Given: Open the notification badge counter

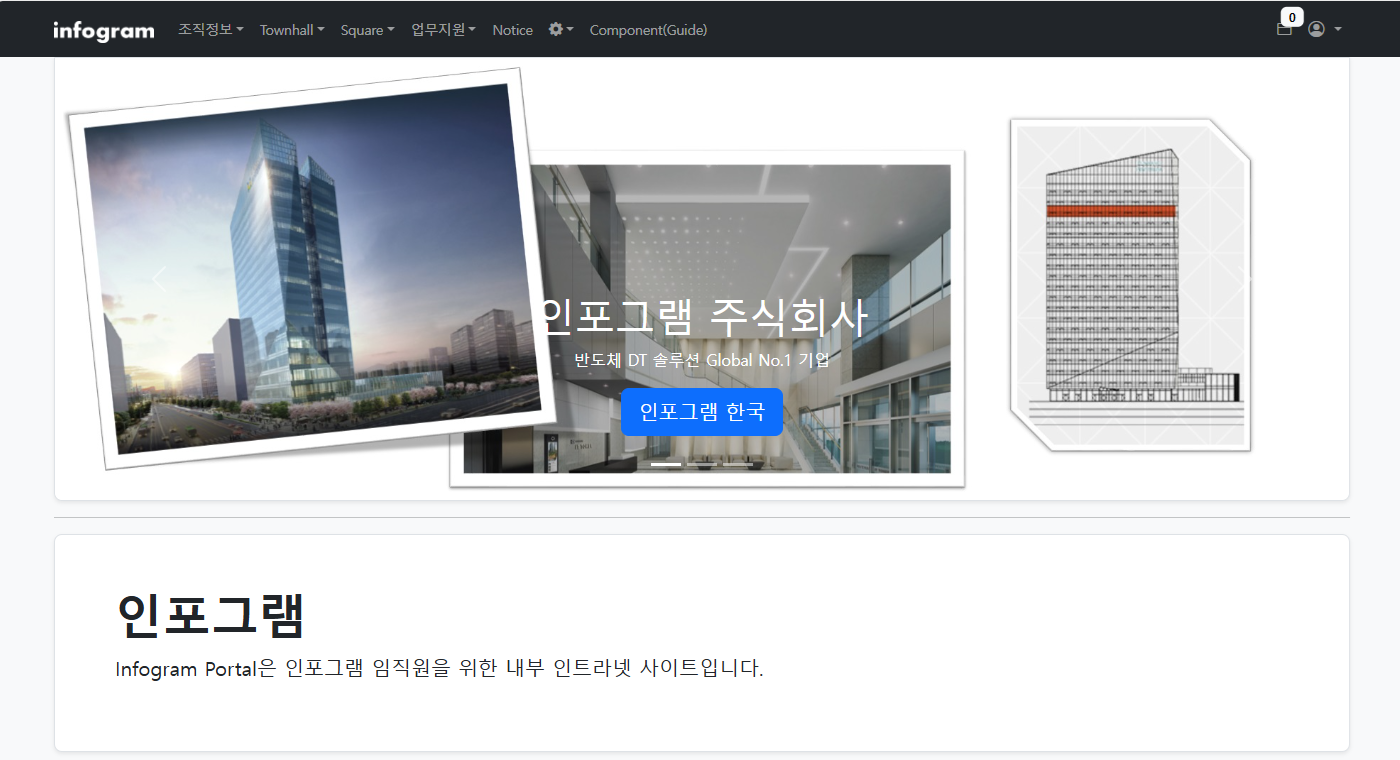Looking at the screenshot, I should (1292, 16).
